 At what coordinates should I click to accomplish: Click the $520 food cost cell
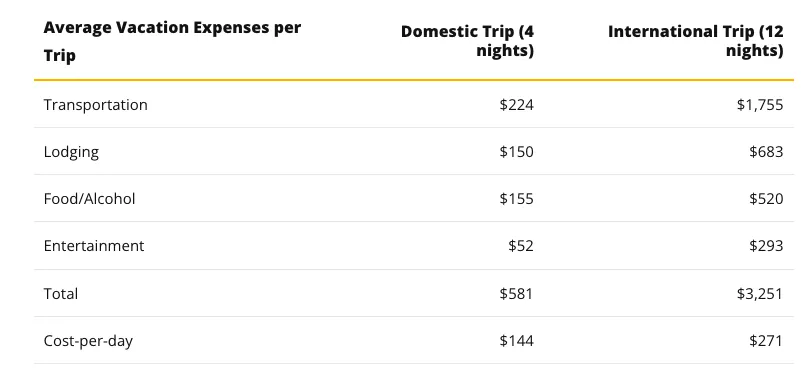click(x=766, y=199)
